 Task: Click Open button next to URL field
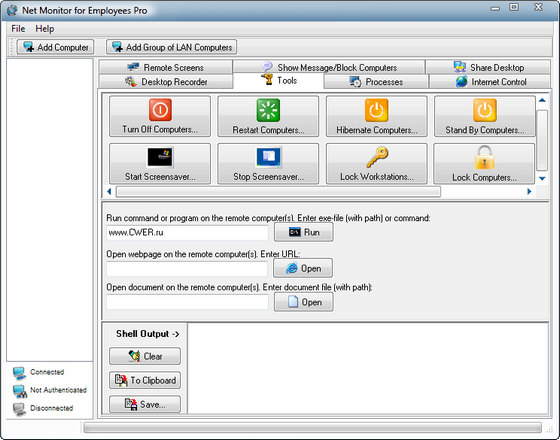coord(303,268)
